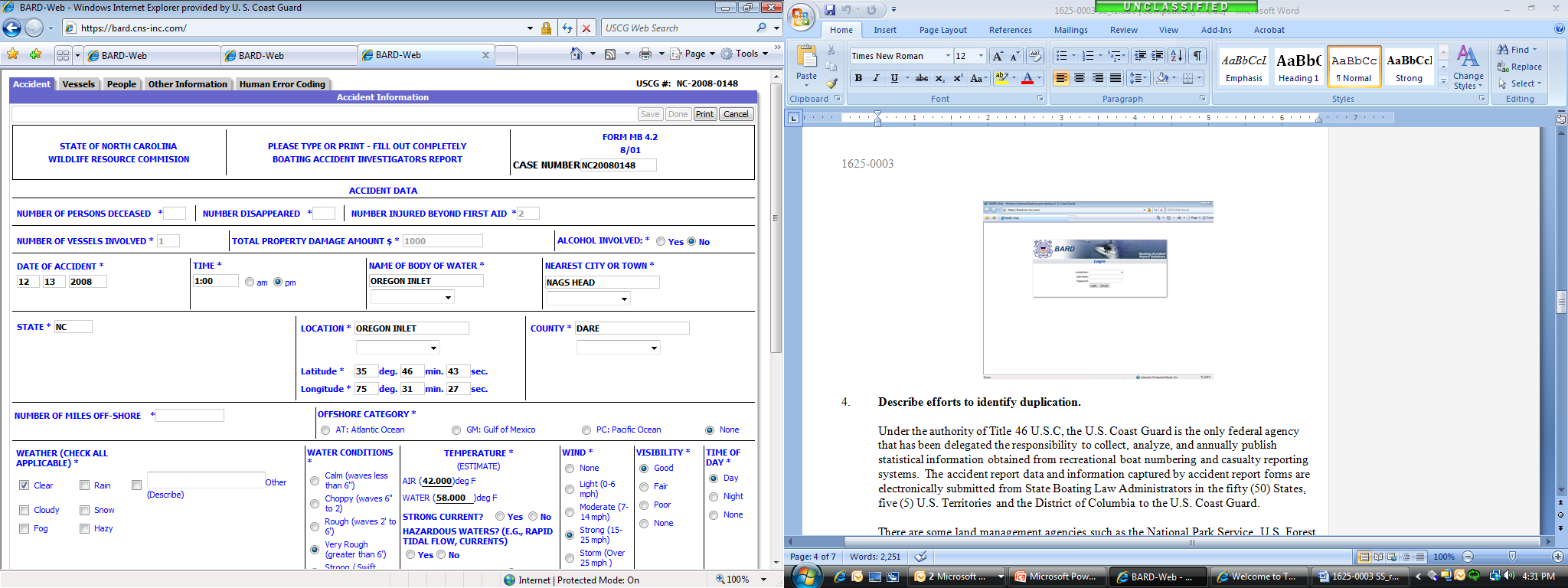
Task: Switch to the Vessels tab
Action: click(79, 84)
